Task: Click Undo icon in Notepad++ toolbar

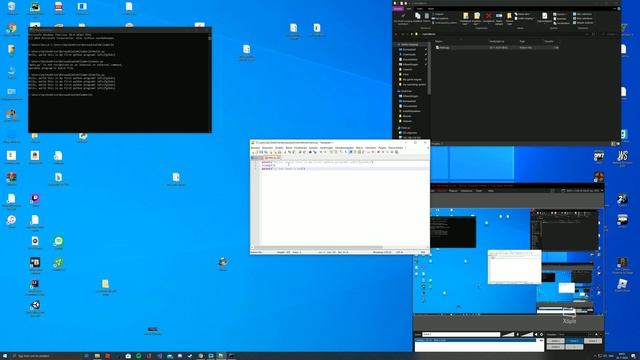Action: (300, 152)
